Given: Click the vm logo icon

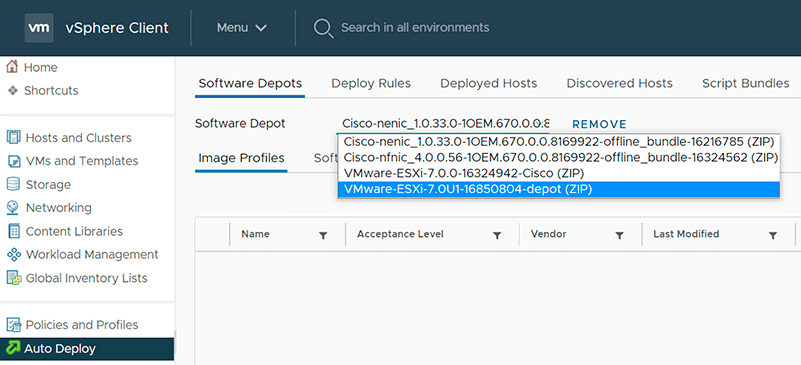Looking at the screenshot, I should (39, 28).
